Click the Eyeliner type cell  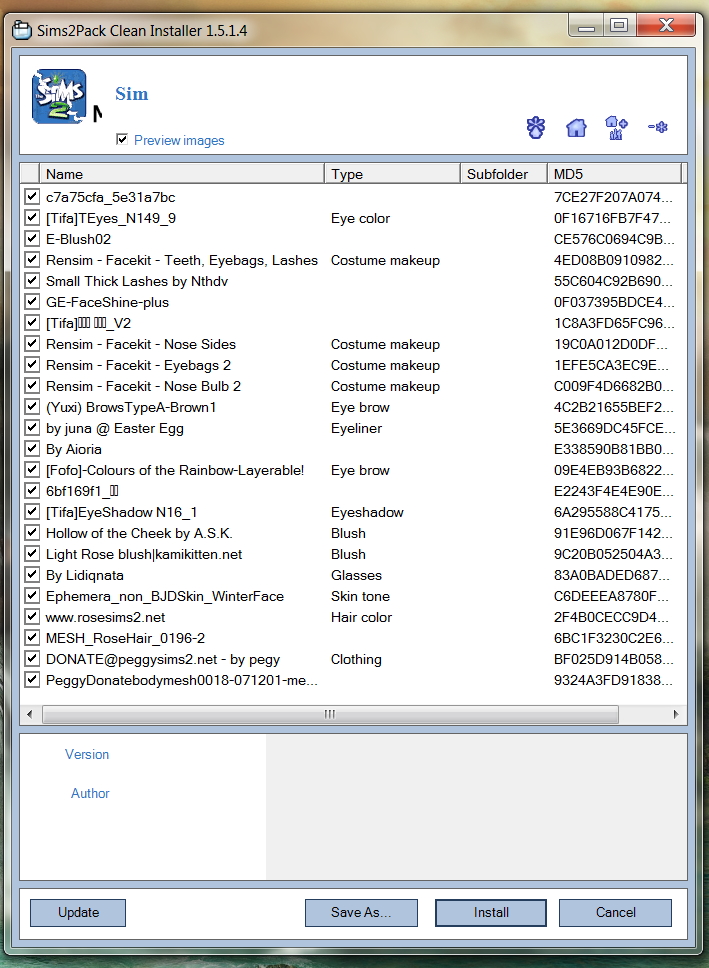pos(356,428)
